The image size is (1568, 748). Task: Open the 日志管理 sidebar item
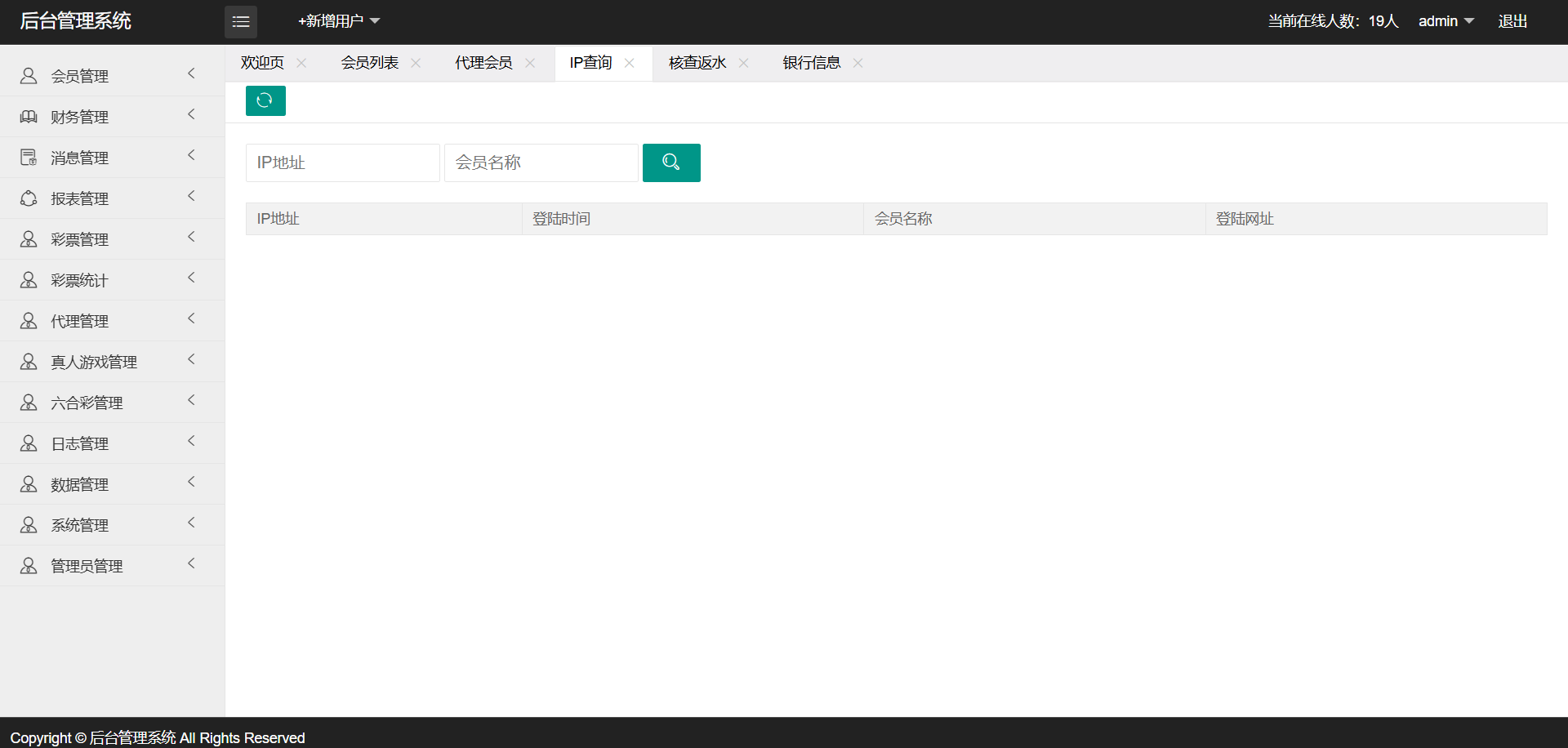(x=80, y=443)
